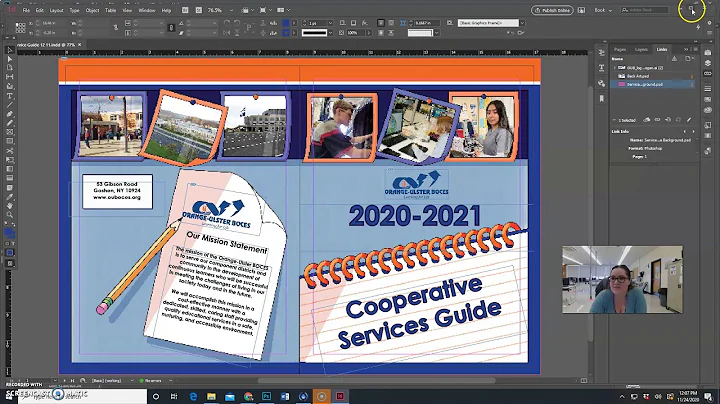Click Relink from CC Libraries cloud icon

click(647, 120)
